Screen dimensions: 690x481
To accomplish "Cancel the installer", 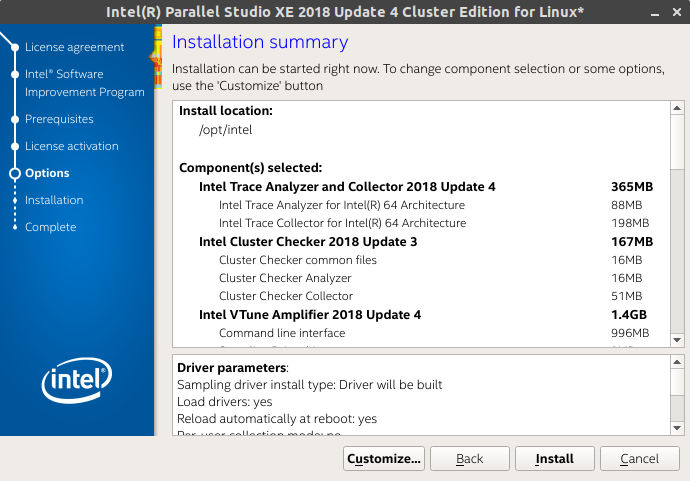I will point(639,459).
